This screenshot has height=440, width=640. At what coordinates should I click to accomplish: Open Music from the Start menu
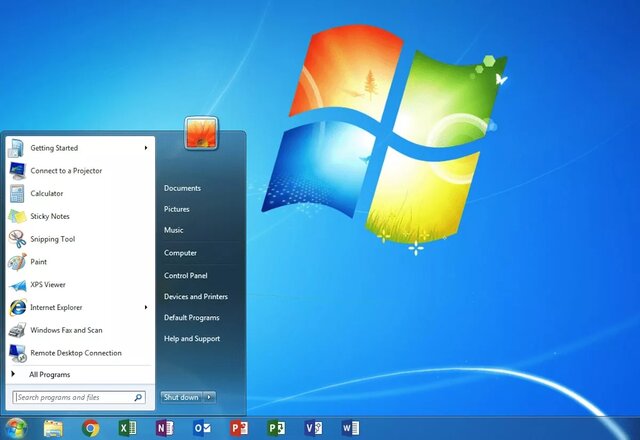coord(173,230)
